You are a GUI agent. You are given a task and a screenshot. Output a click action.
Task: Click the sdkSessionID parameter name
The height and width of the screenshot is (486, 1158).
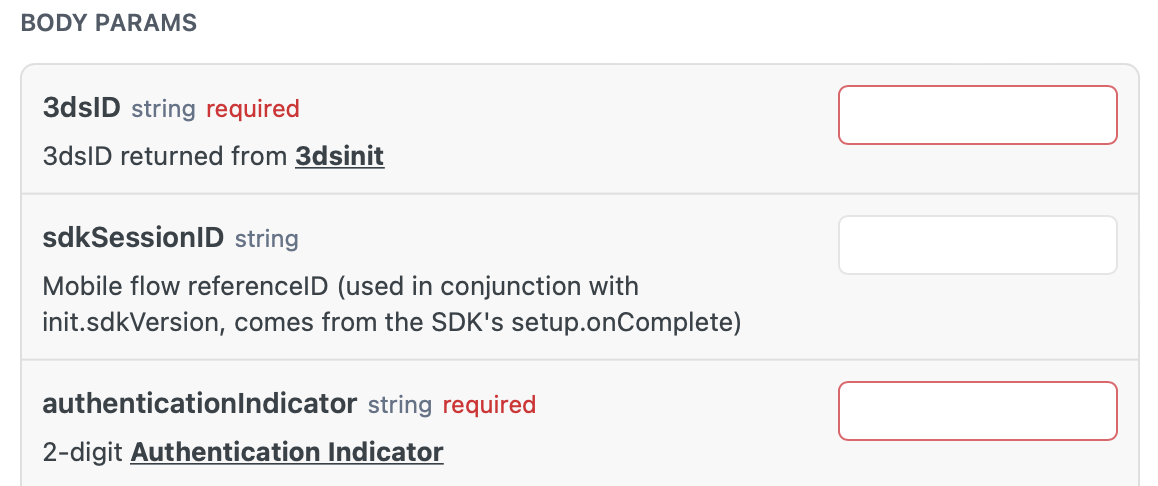click(x=133, y=238)
